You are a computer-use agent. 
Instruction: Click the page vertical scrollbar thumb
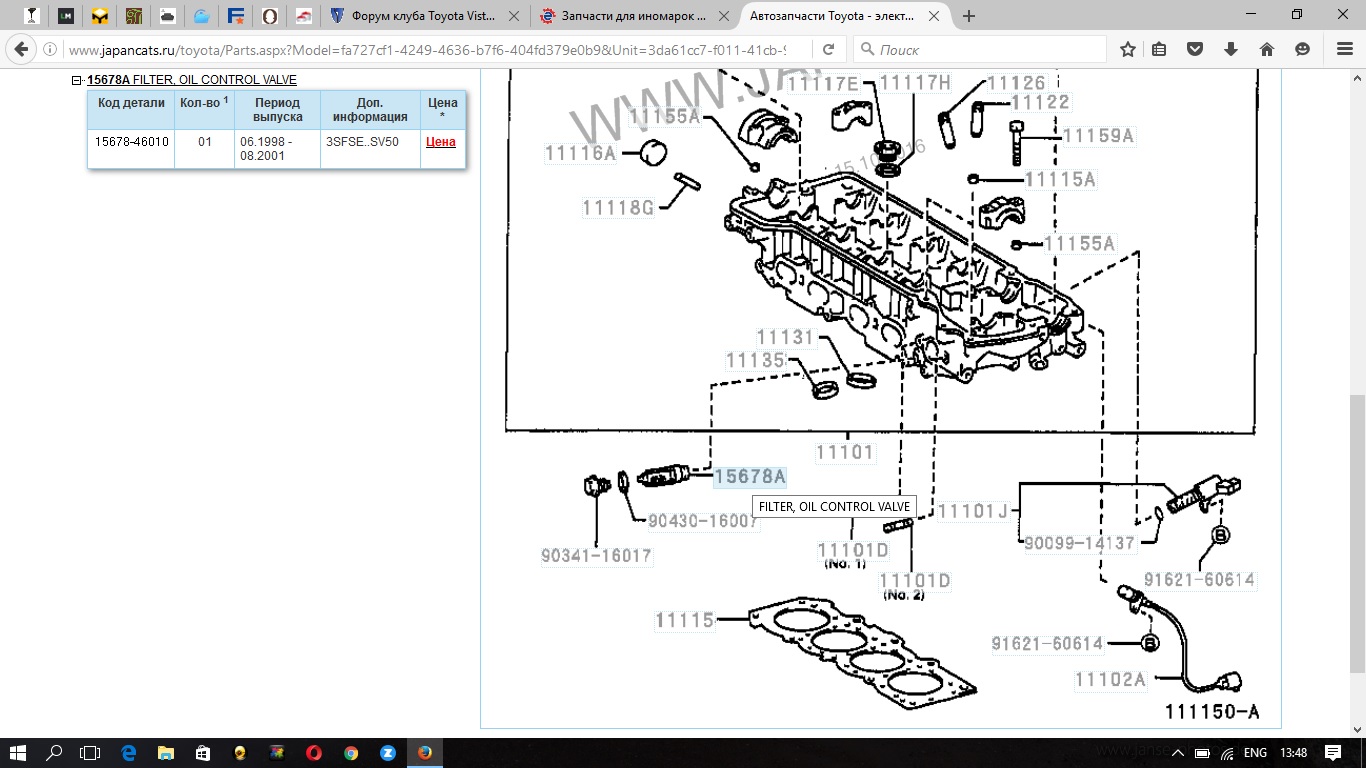tap(1357, 530)
